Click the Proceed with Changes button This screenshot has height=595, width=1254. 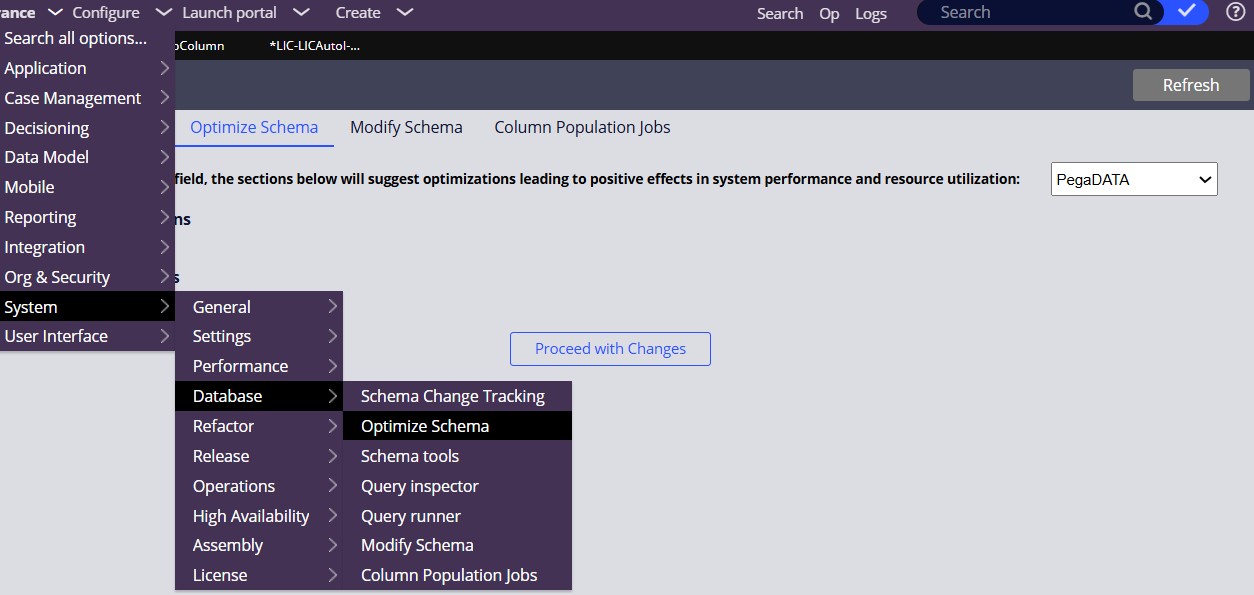pos(610,349)
